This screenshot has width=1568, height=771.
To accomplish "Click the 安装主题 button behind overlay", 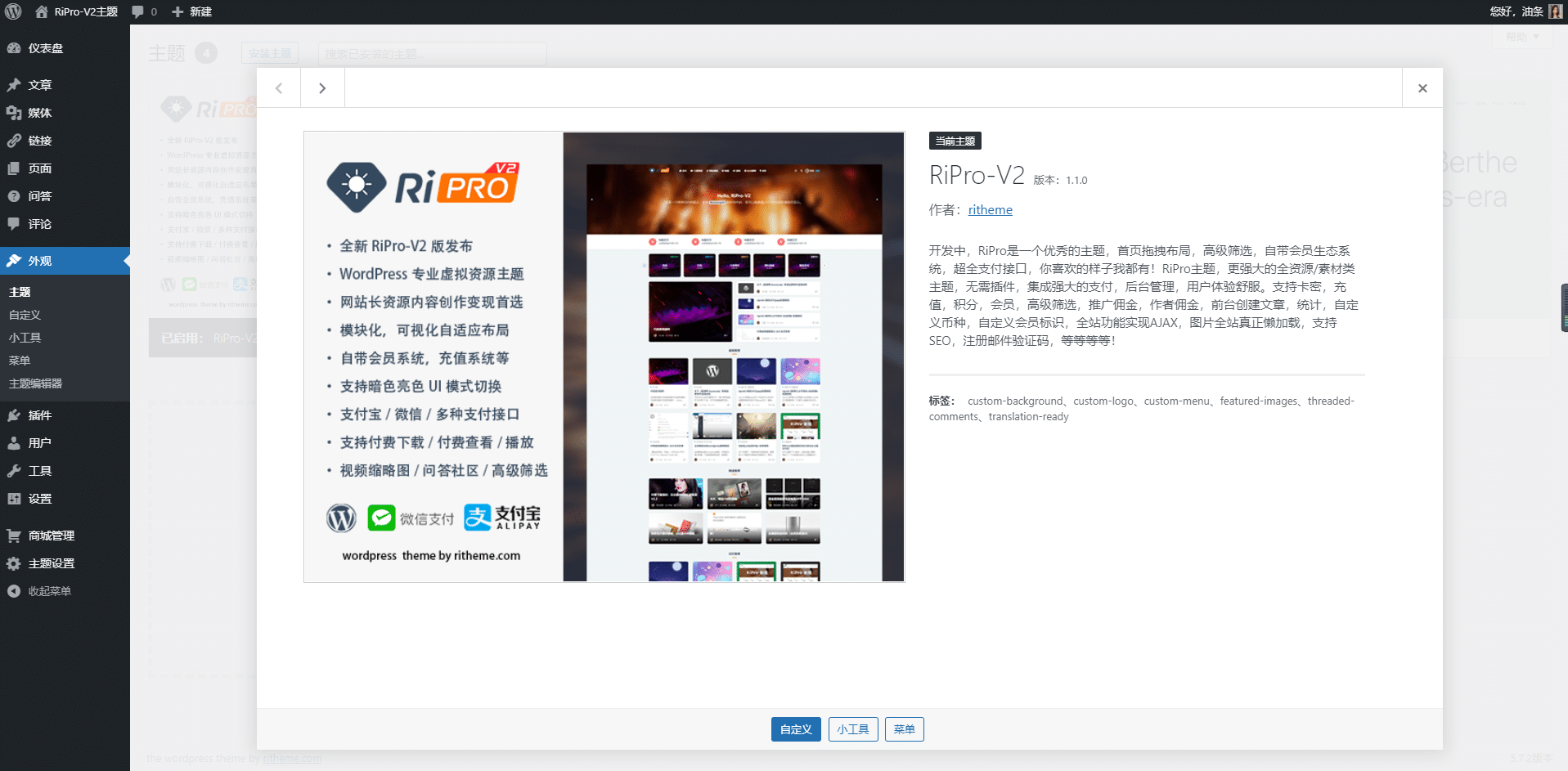I will [x=270, y=53].
